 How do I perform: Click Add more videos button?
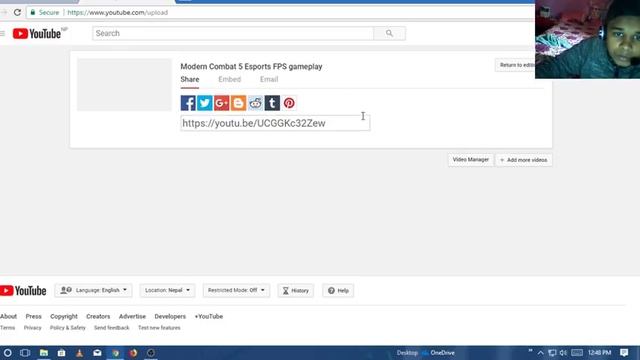pos(524,160)
